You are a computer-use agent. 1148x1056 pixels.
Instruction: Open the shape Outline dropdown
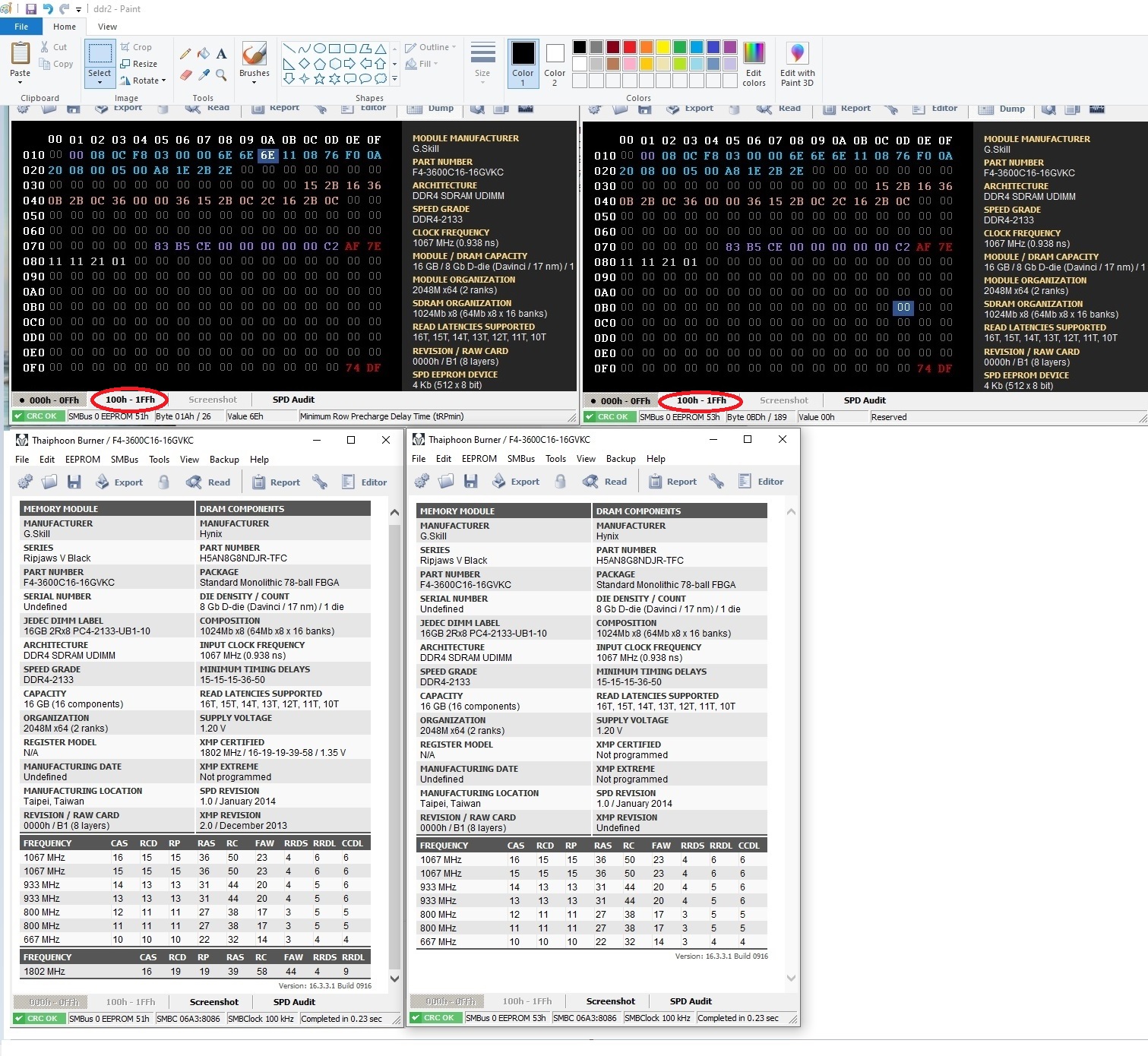point(431,47)
